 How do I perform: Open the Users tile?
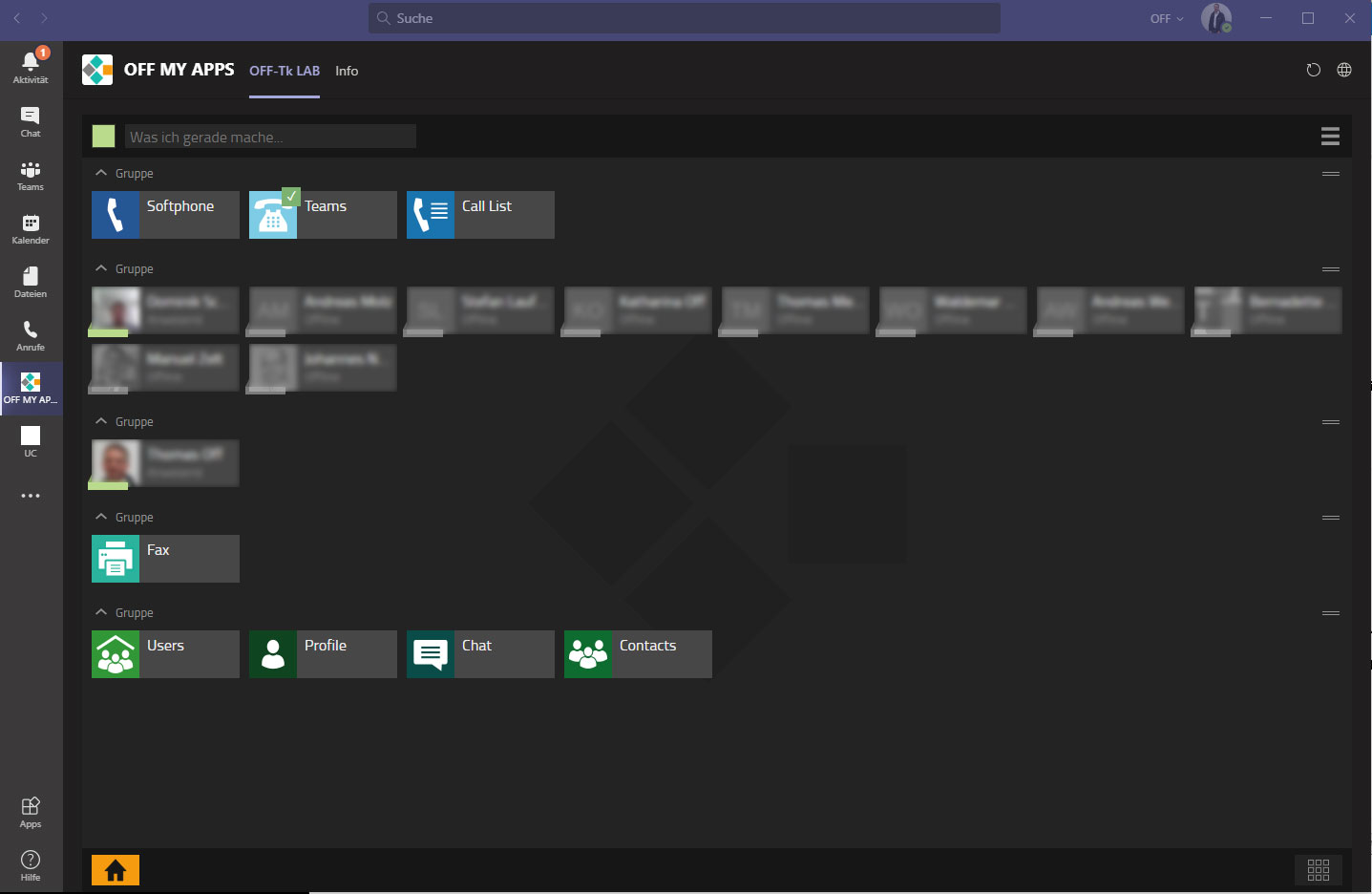click(x=165, y=654)
